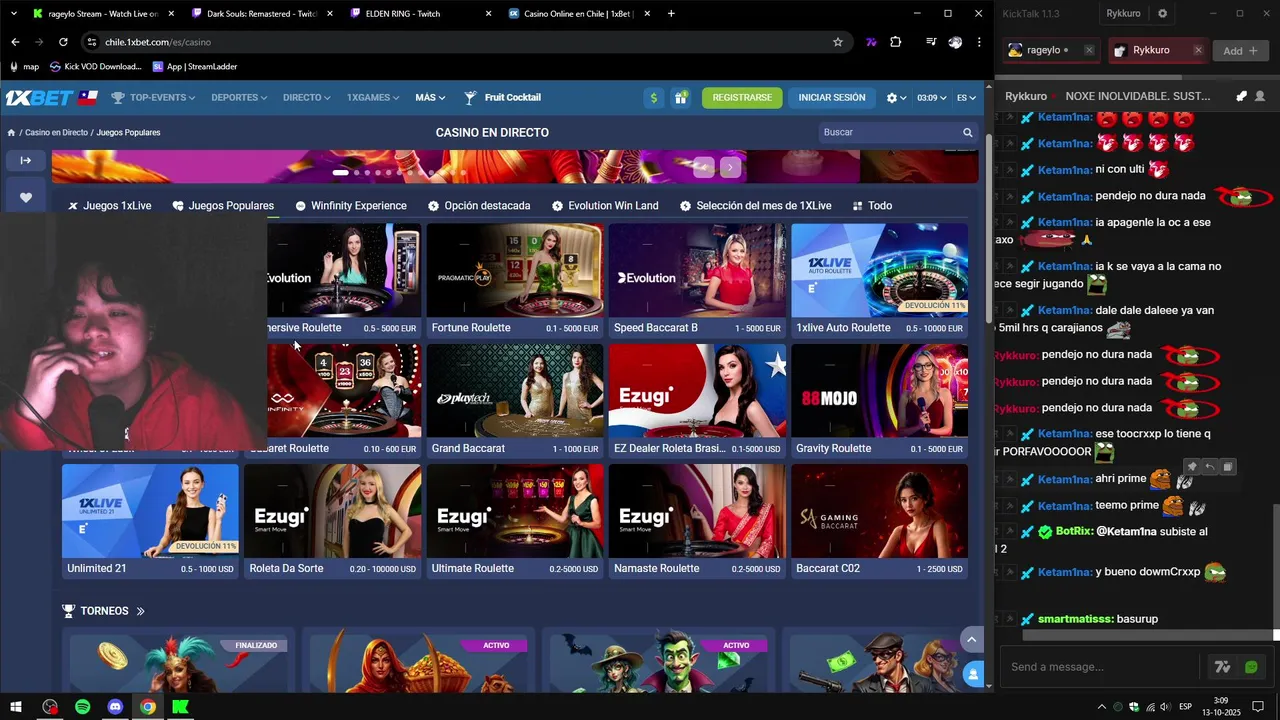Click the home icon in breadcrumb
This screenshot has width=1280, height=720.
point(11,132)
